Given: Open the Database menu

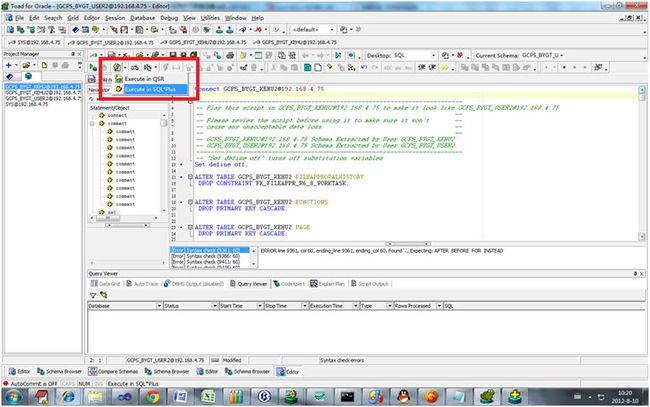Looking at the screenshot, I should click(x=143, y=18).
